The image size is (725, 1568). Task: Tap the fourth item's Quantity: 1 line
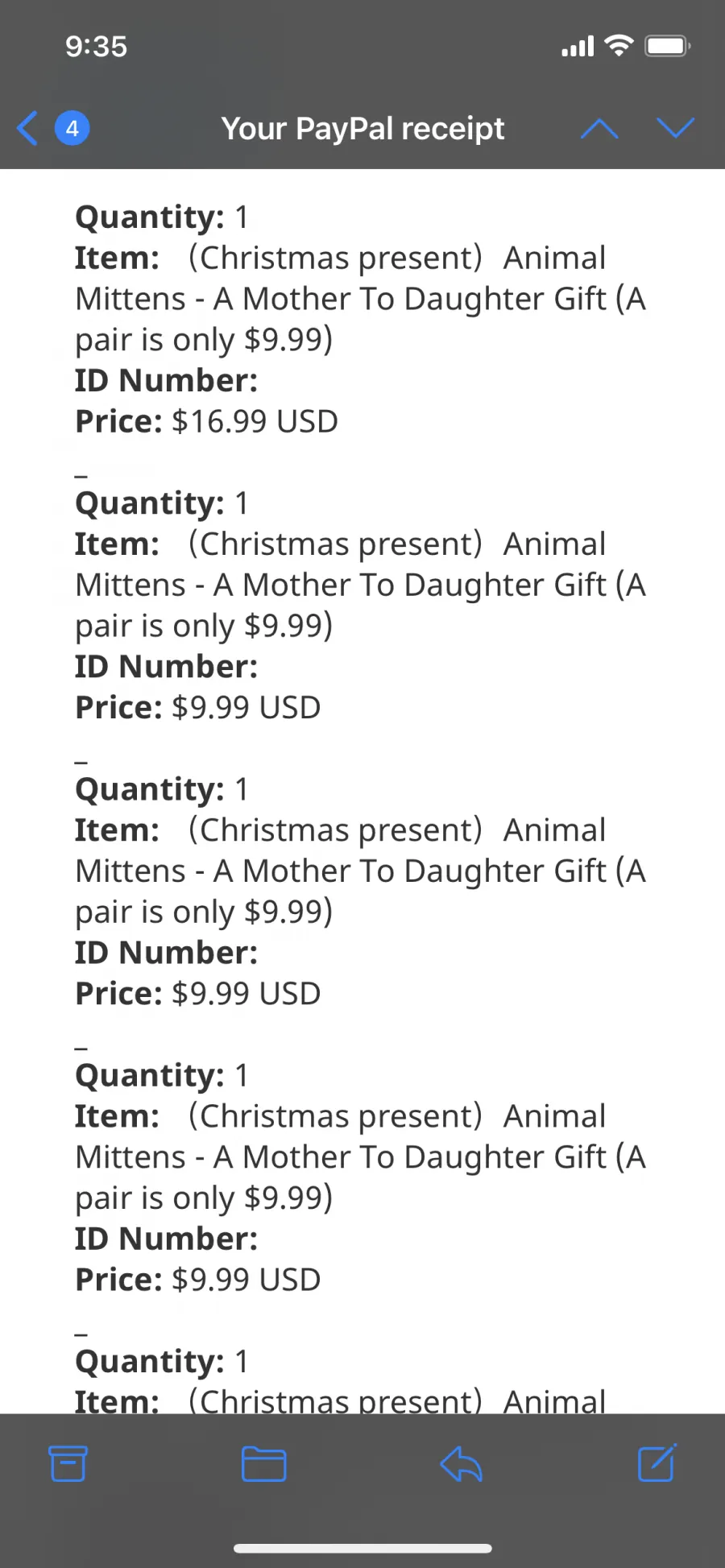point(162,1075)
